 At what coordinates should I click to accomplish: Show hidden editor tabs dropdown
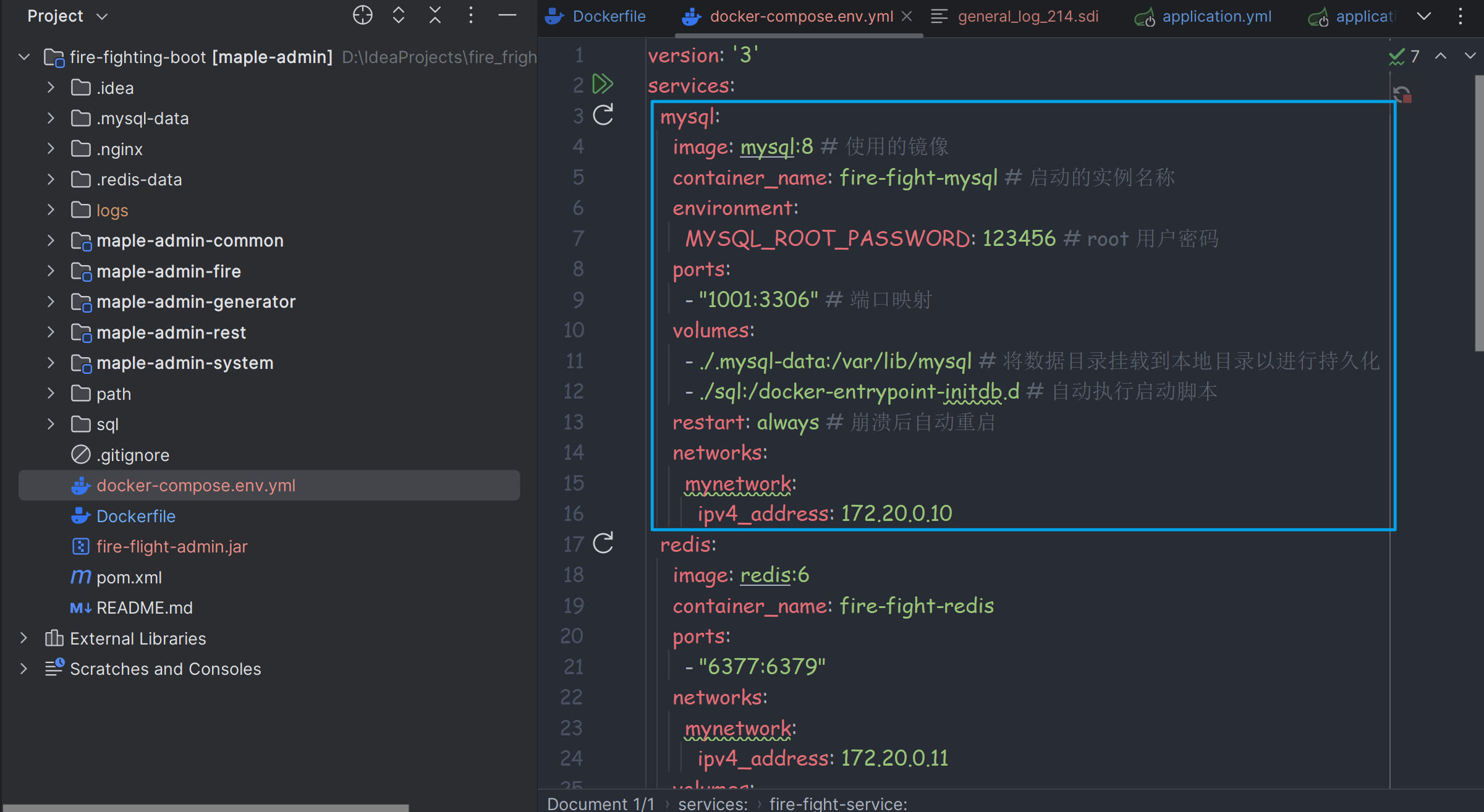click(x=1424, y=17)
